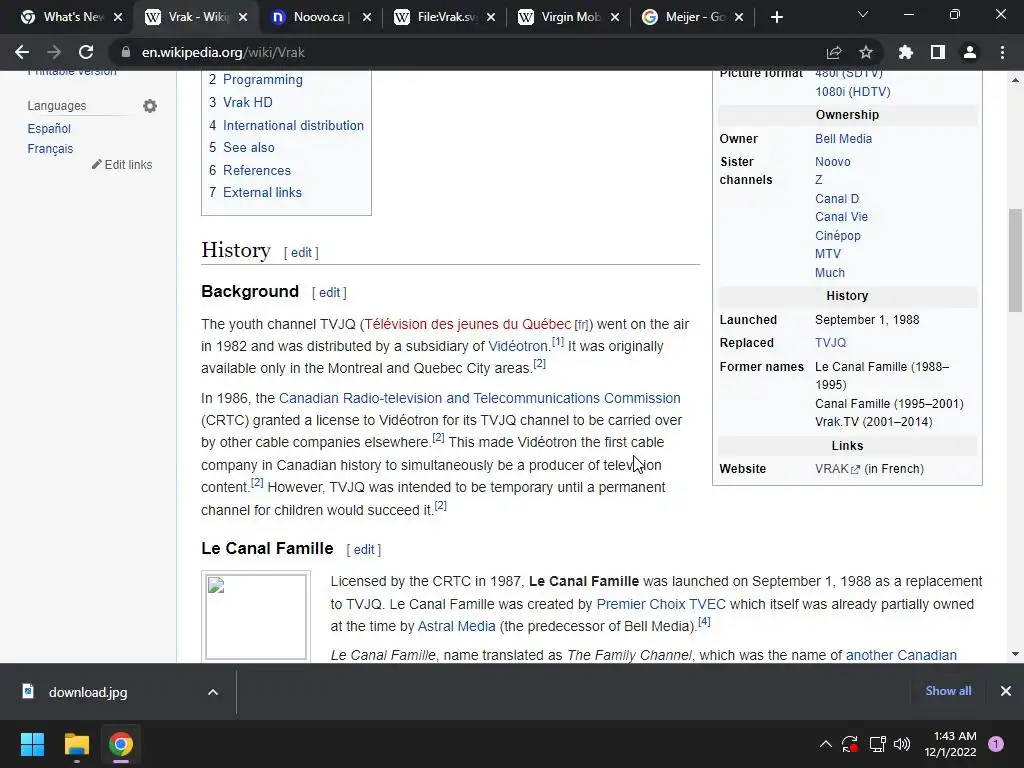Expand options for download.jpg
The image size is (1024, 768).
(x=213, y=692)
